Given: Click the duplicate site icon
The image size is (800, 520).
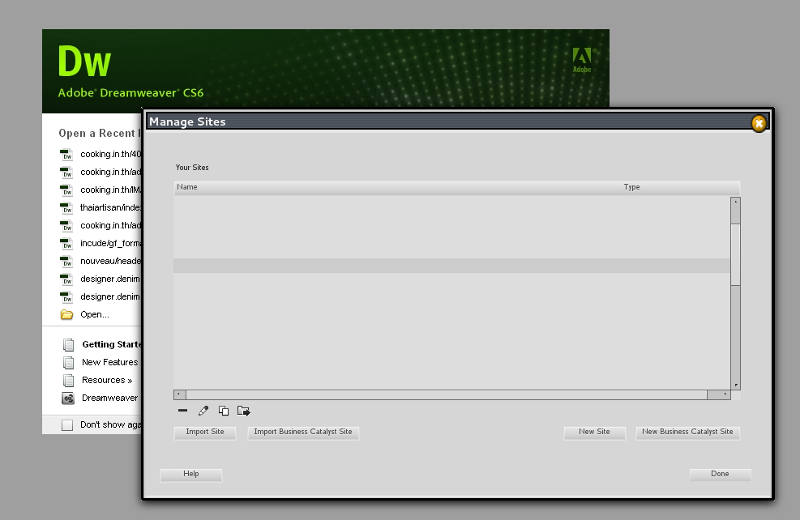Looking at the screenshot, I should point(223,410).
